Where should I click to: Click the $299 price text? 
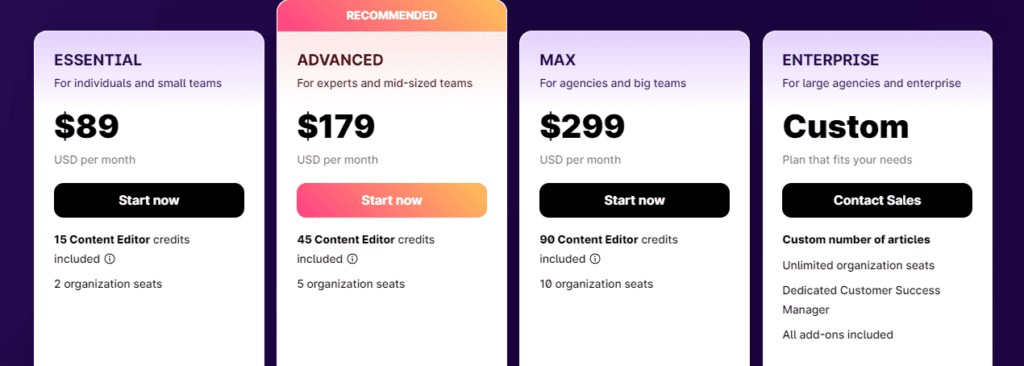tap(583, 127)
